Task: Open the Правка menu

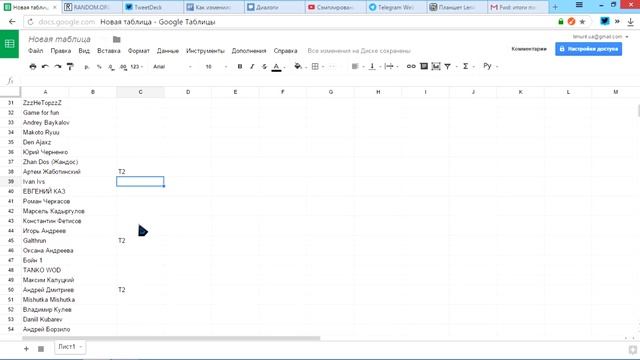Action: tap(61, 51)
